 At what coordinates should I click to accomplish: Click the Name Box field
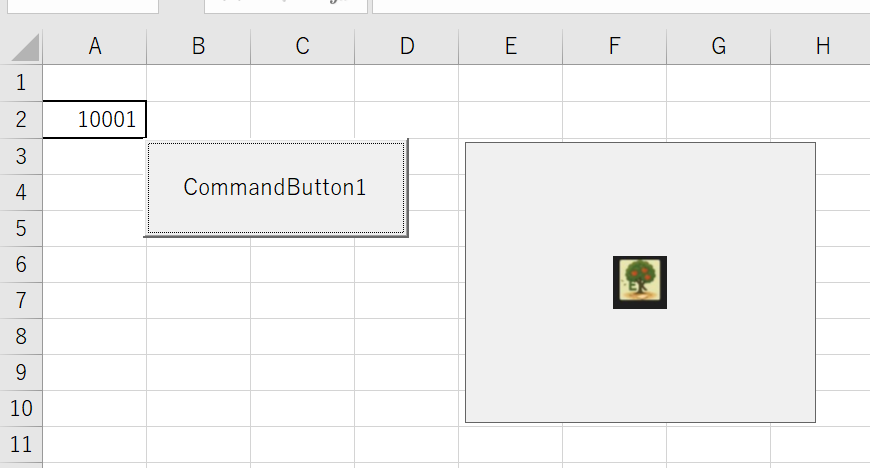click(80, 5)
